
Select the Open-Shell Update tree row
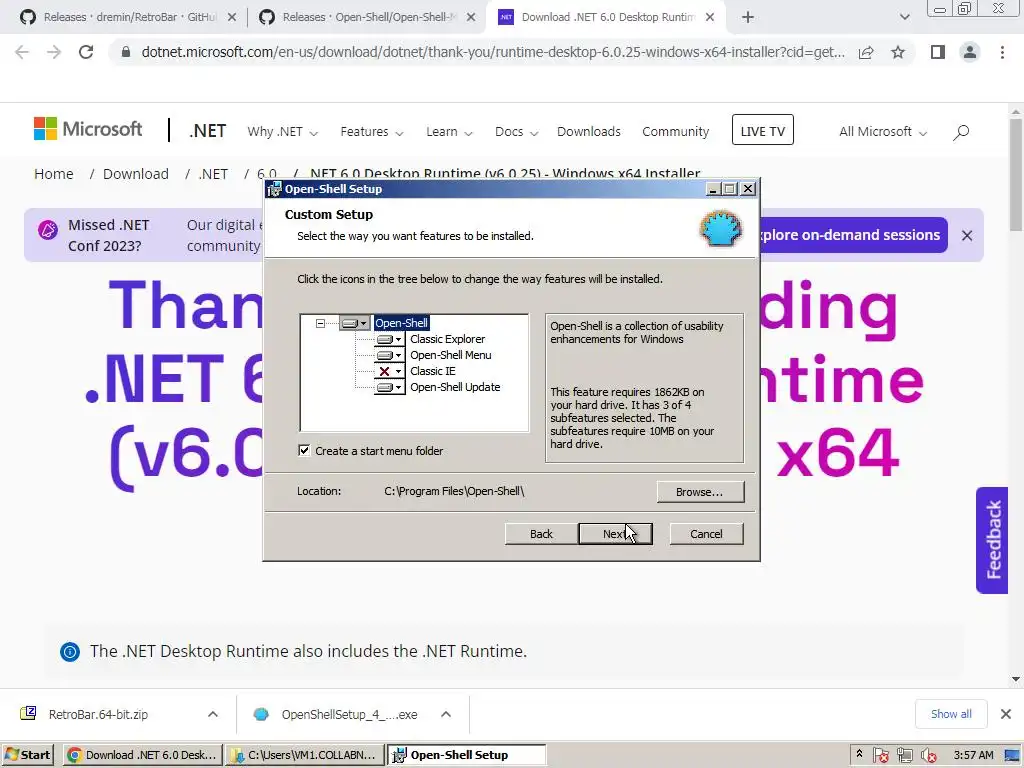[x=455, y=387]
